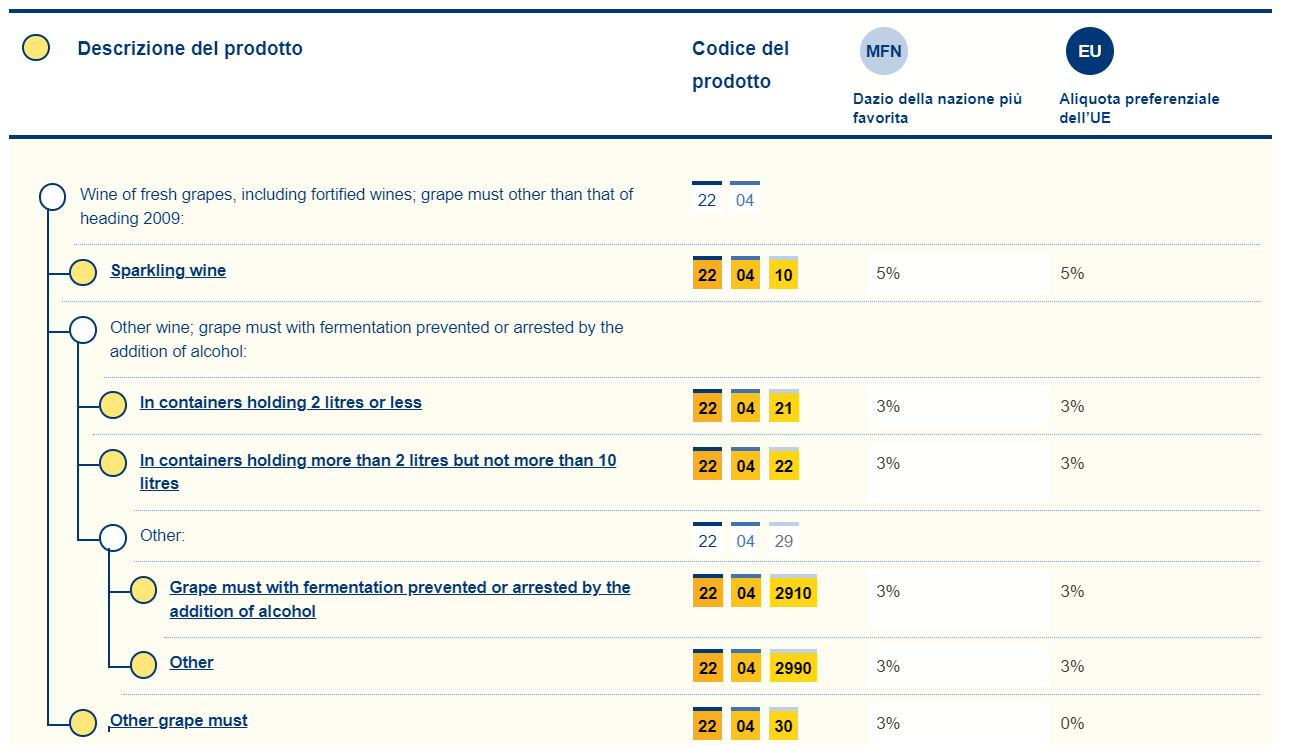The image size is (1292, 745).
Task: Select code segment 30 in Other grape must row
Action: point(783,726)
